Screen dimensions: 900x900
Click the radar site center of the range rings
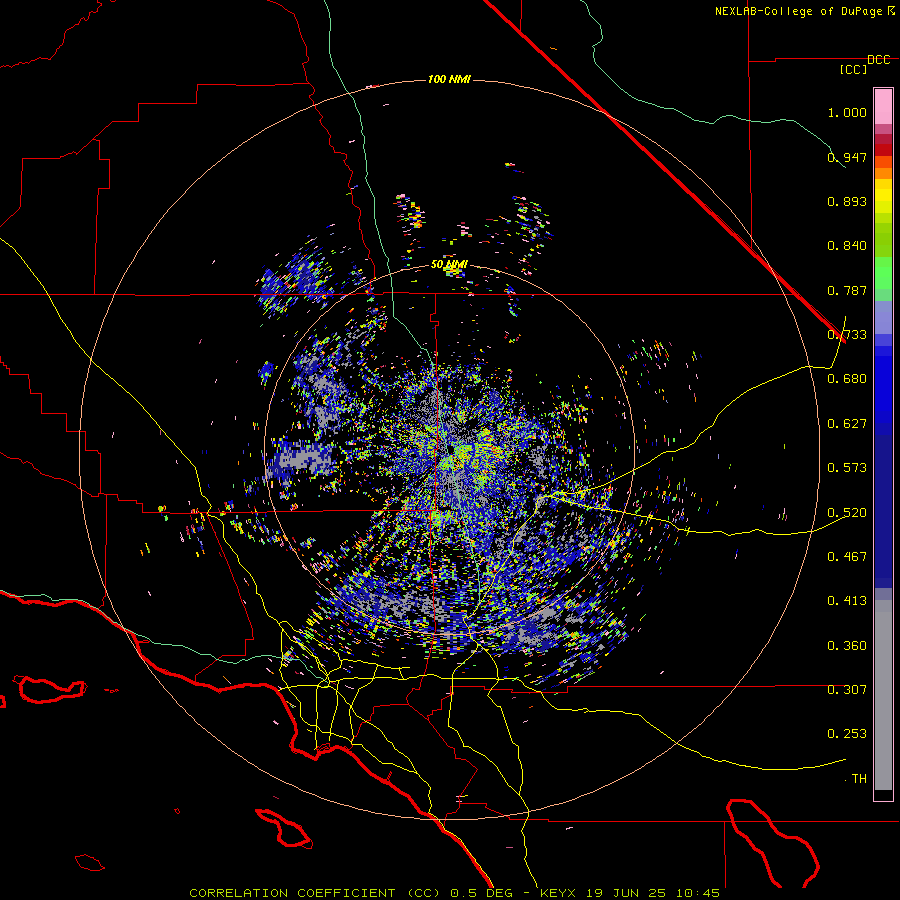coord(449,449)
